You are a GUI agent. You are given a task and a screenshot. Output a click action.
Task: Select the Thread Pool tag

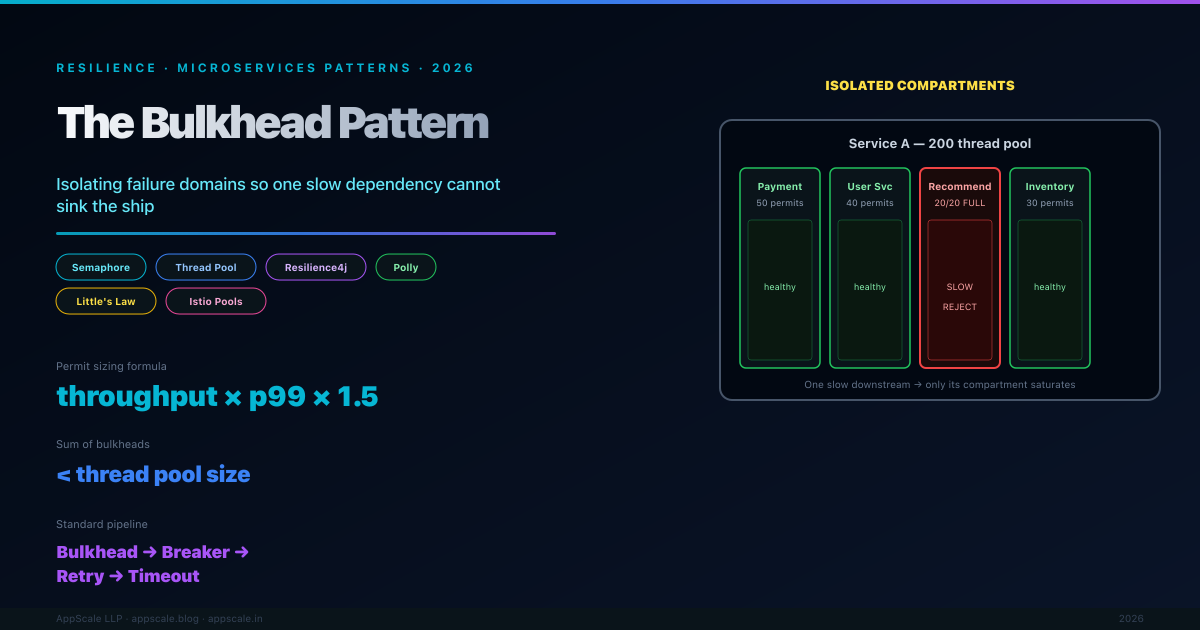206,267
